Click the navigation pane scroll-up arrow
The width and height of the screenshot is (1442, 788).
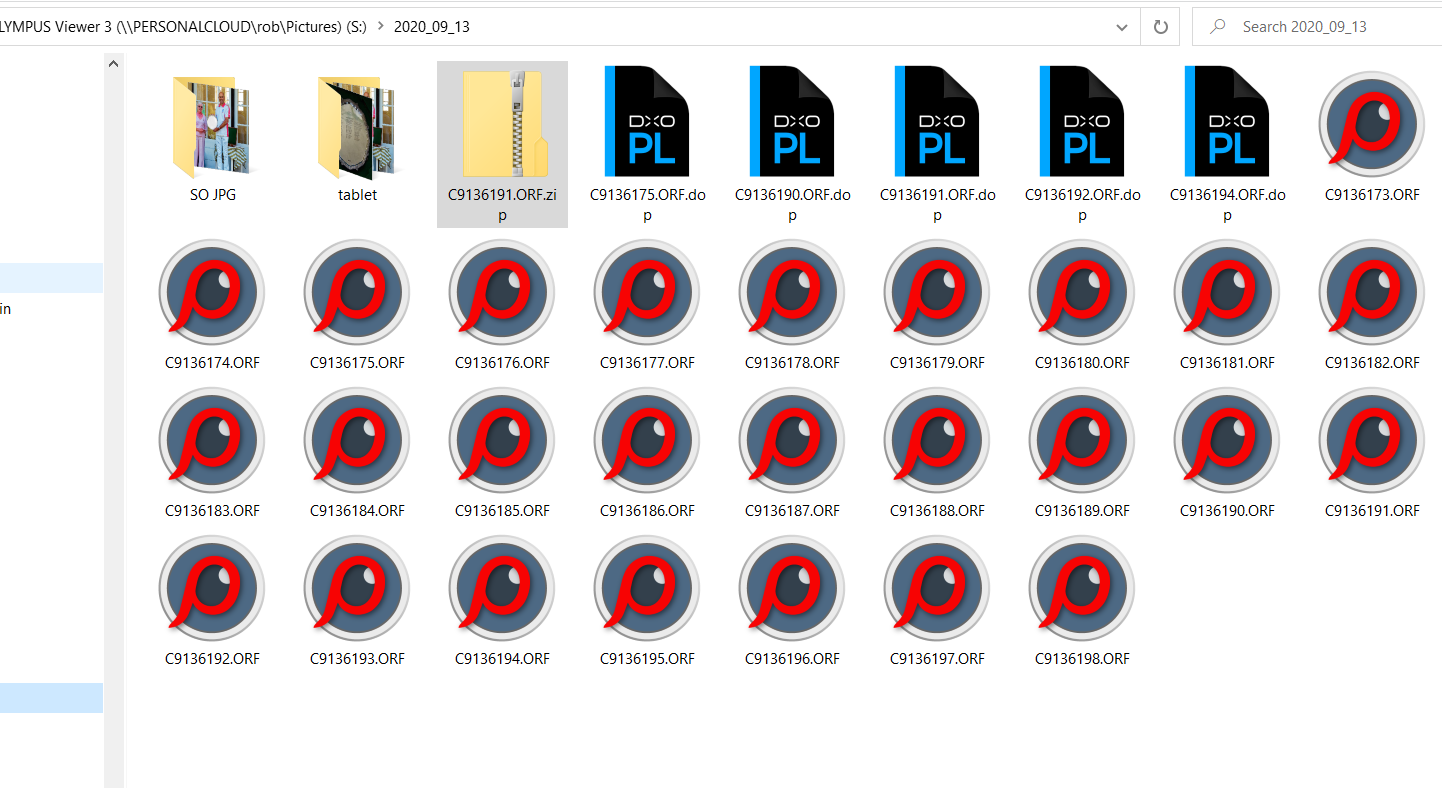[x=113, y=63]
